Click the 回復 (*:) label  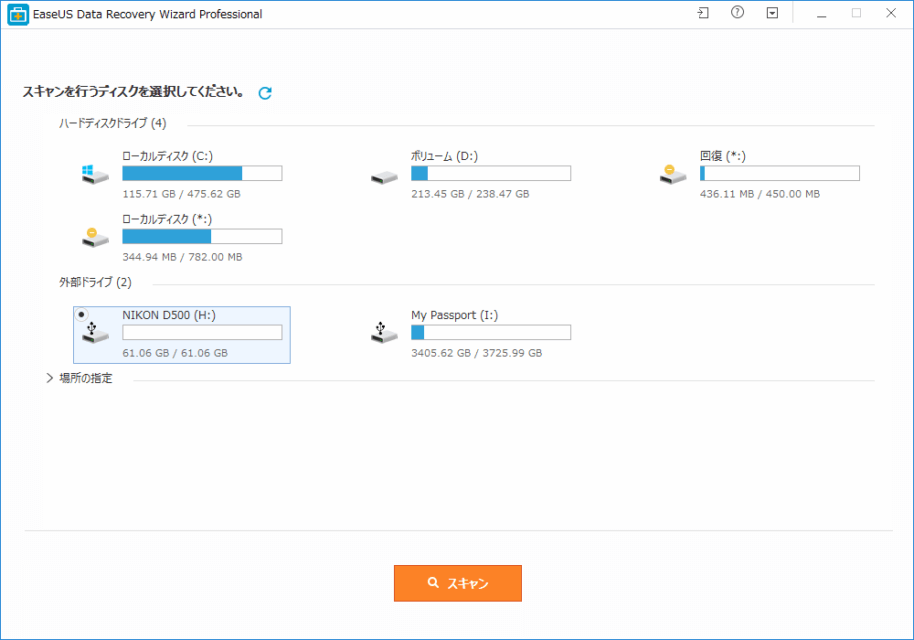tap(723, 156)
